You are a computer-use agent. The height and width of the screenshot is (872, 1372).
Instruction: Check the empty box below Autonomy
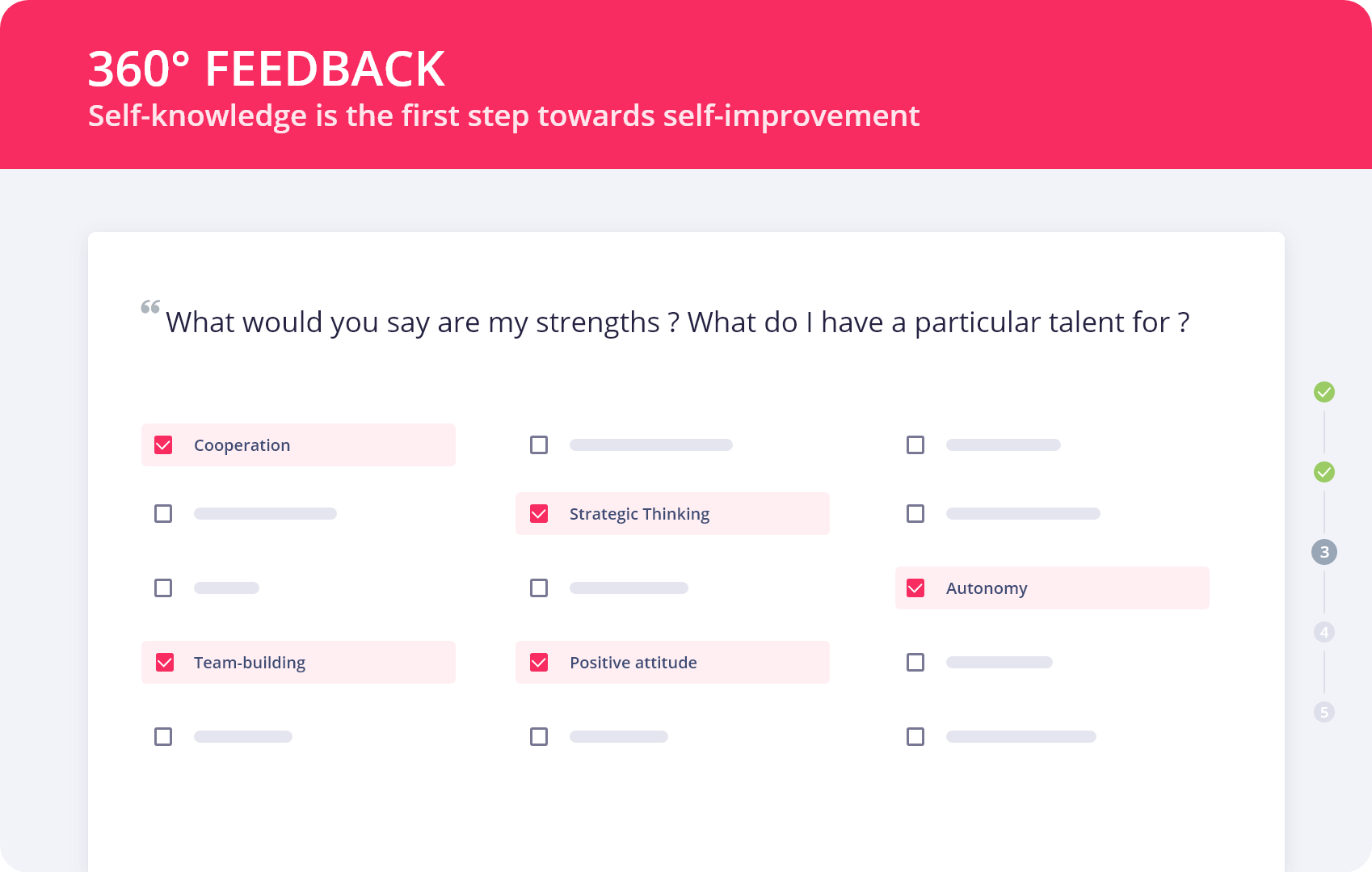coord(915,663)
